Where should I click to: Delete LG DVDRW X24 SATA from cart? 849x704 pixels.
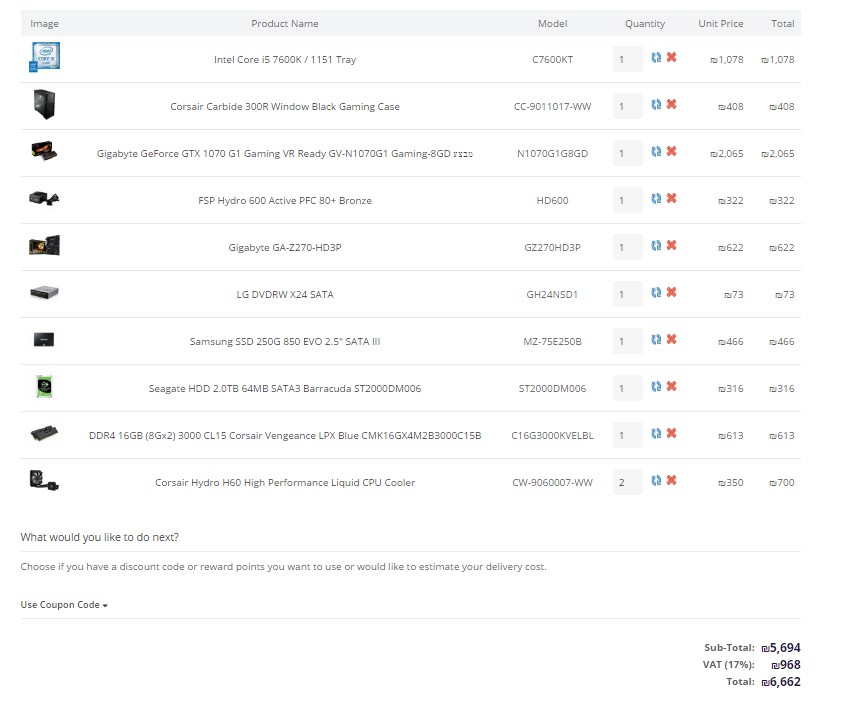point(671,292)
